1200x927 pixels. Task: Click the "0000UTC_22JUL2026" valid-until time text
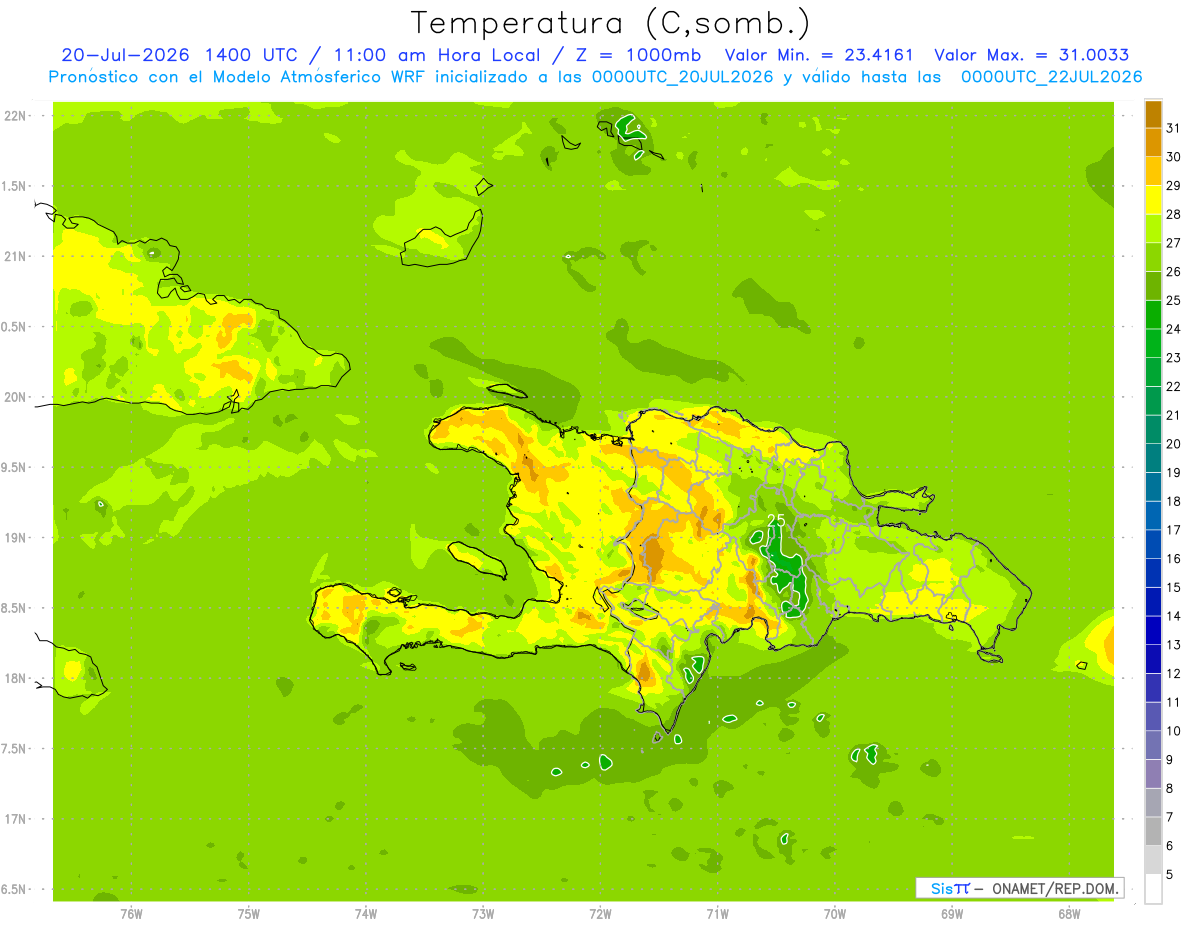(x=1052, y=77)
